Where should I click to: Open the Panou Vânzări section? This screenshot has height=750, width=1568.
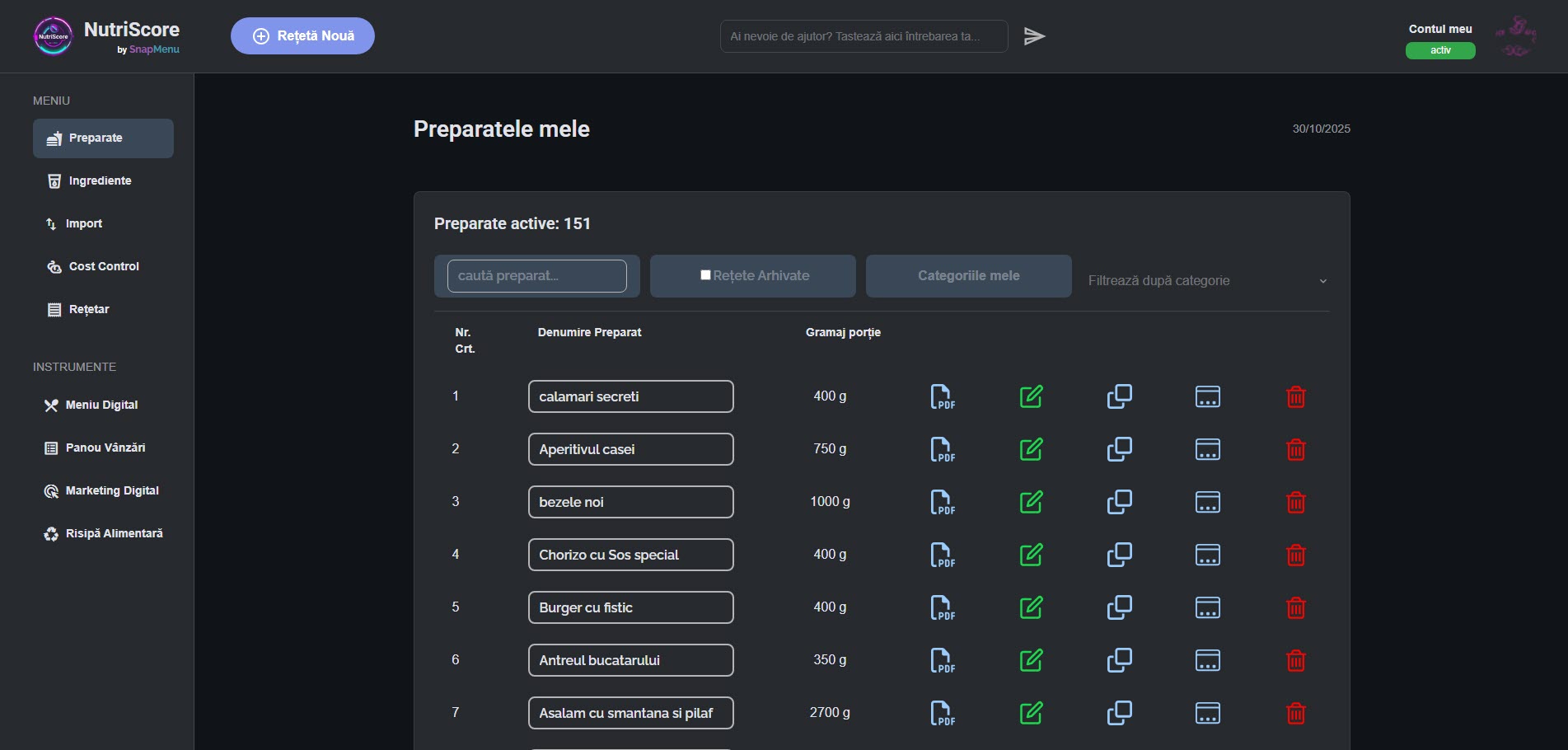(104, 447)
